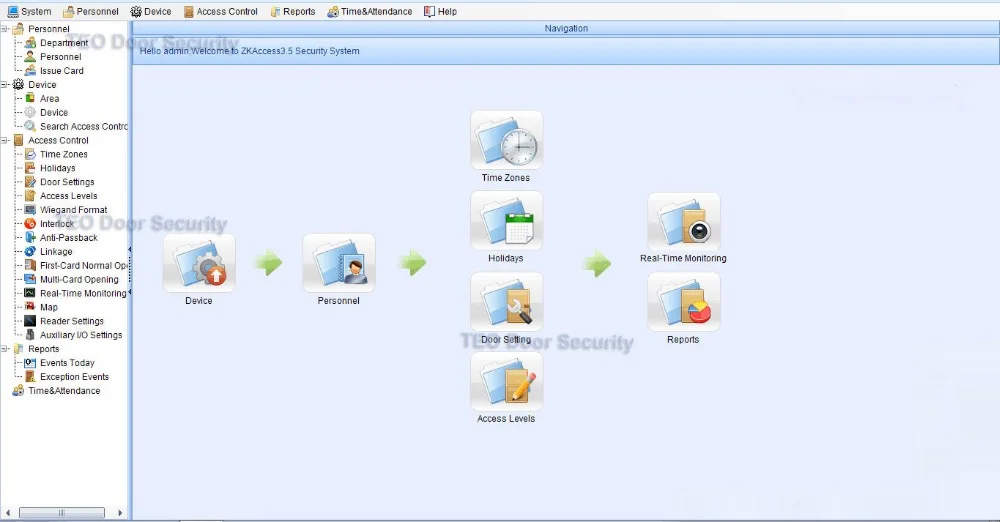Select Real-Time Monitoring in the sidebar tree
The width and height of the screenshot is (1000, 522).
(83, 293)
